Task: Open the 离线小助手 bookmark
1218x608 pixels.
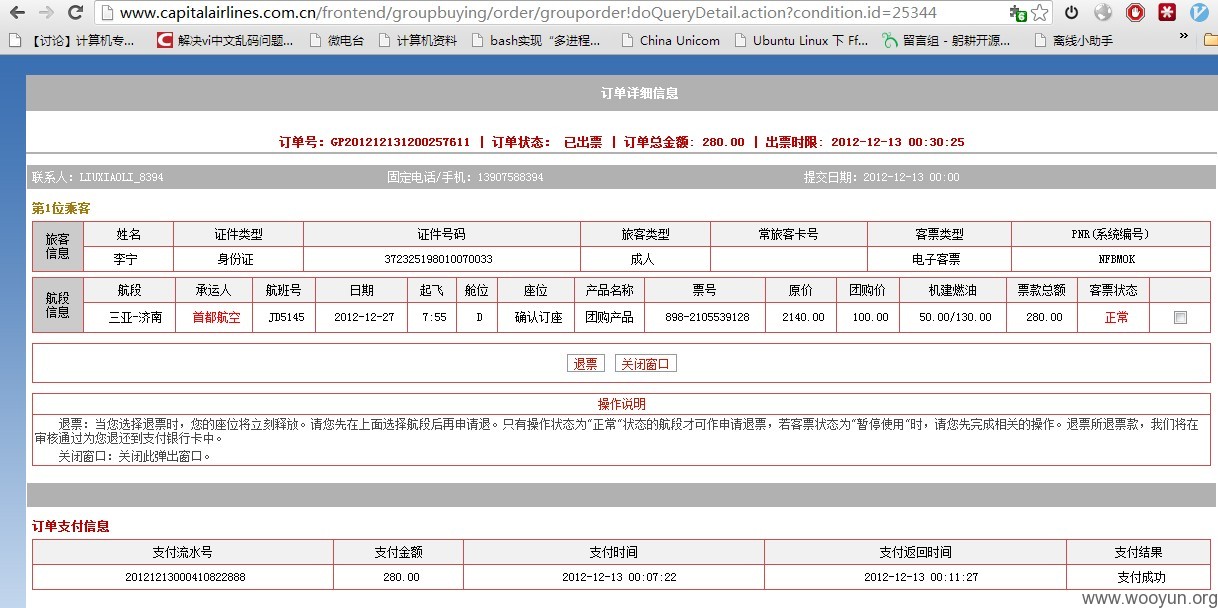Action: (1073, 41)
